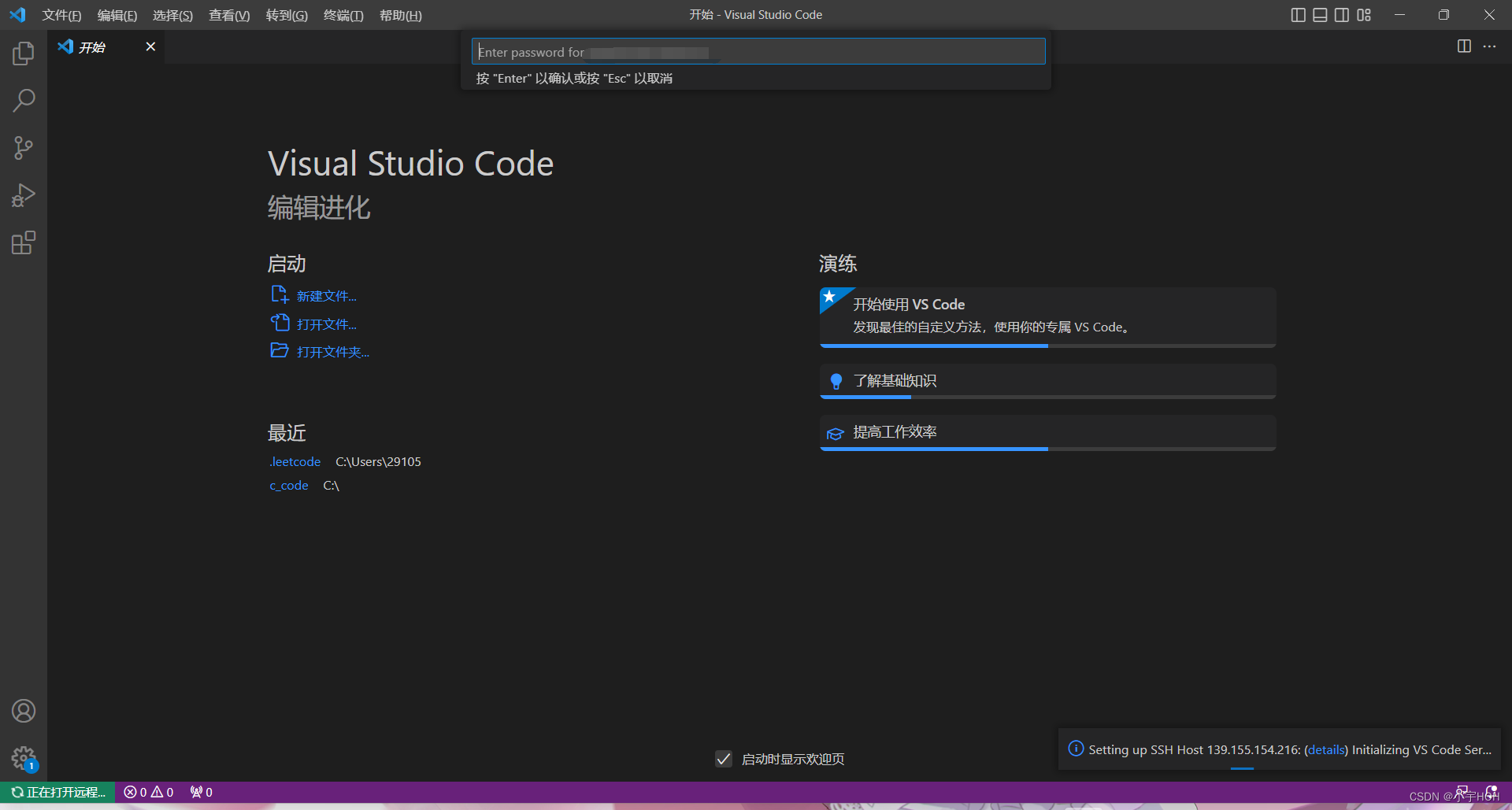Image resolution: width=1512 pixels, height=810 pixels.
Task: Click the Setting up SSH Host notification text
Action: pyautogui.click(x=1290, y=749)
